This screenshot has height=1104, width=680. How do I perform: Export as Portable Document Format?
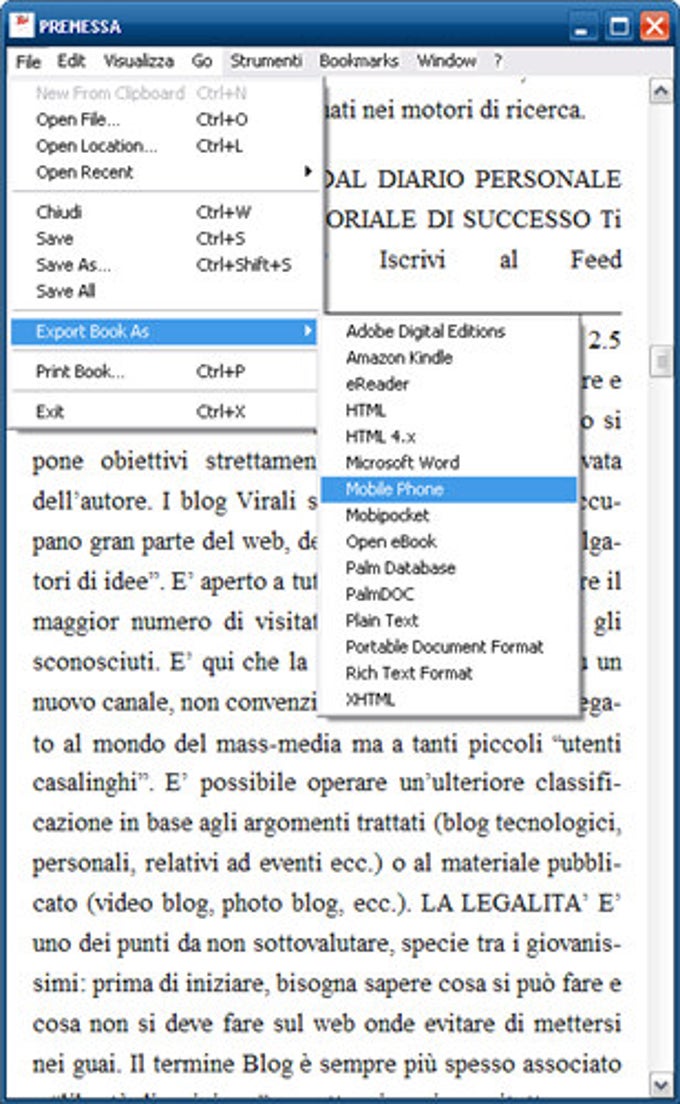pyautogui.click(x=448, y=646)
